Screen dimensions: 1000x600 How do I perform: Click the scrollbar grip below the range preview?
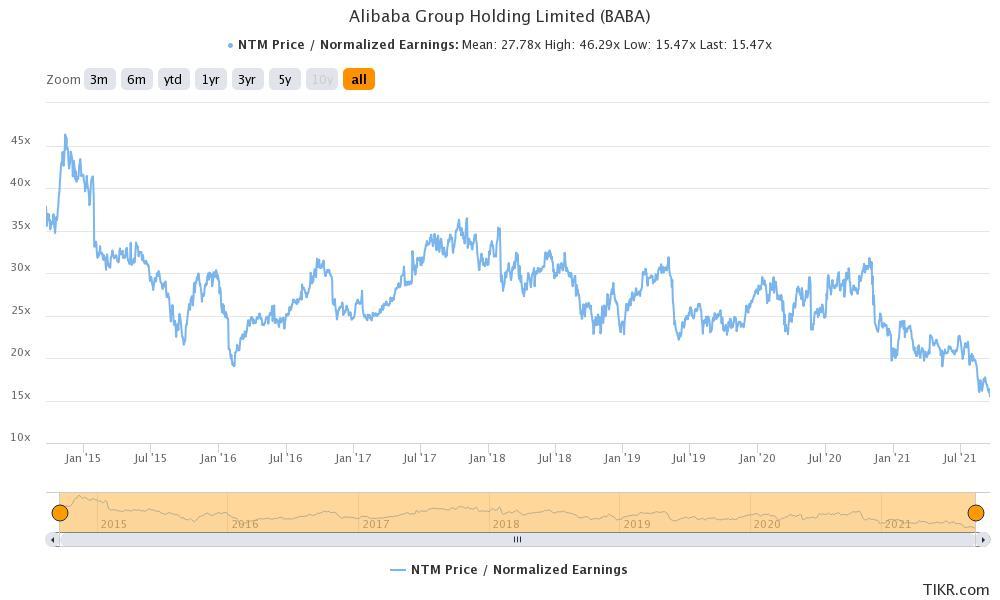pyautogui.click(x=518, y=539)
